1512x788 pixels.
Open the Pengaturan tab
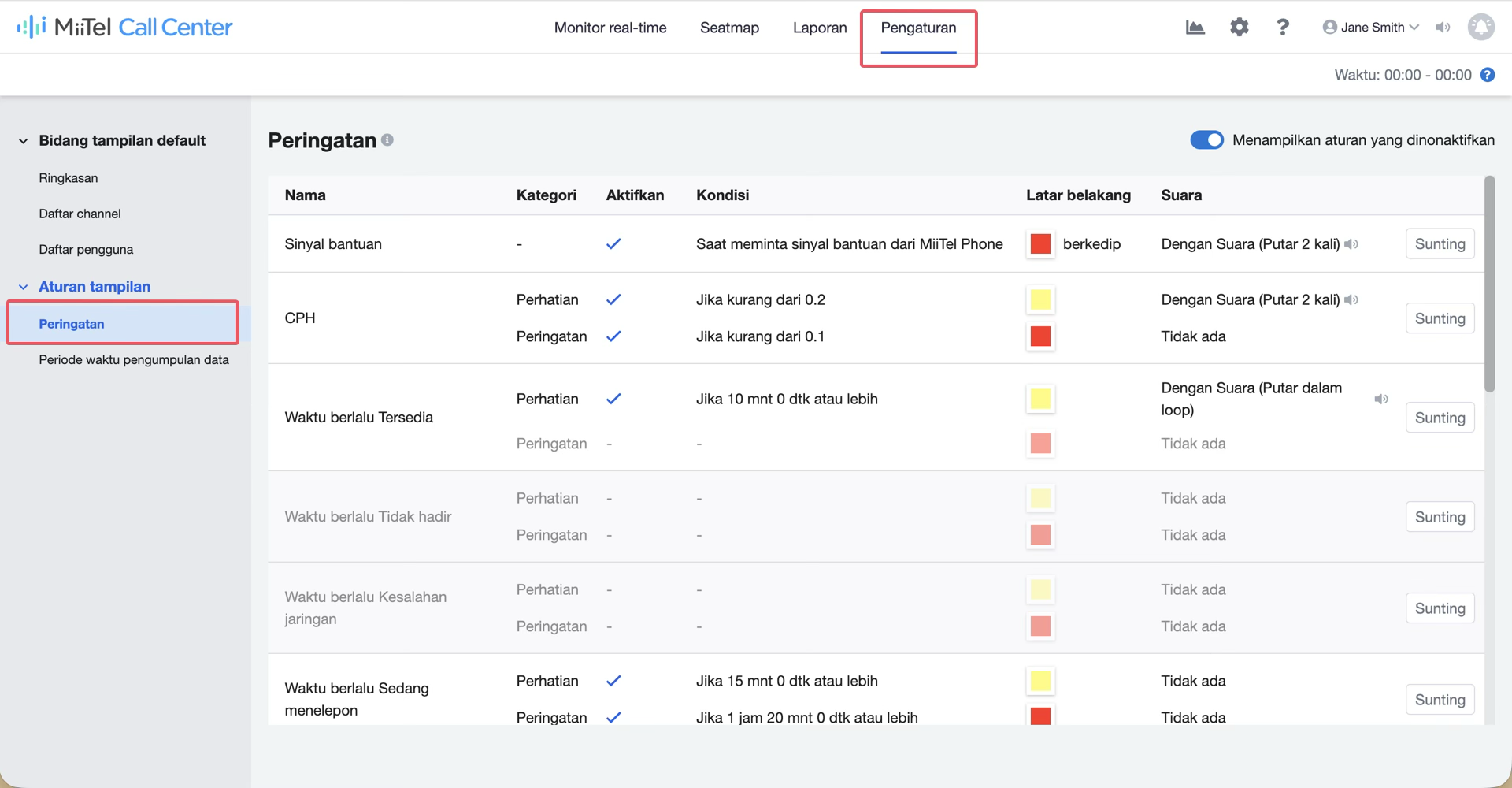[x=918, y=28]
